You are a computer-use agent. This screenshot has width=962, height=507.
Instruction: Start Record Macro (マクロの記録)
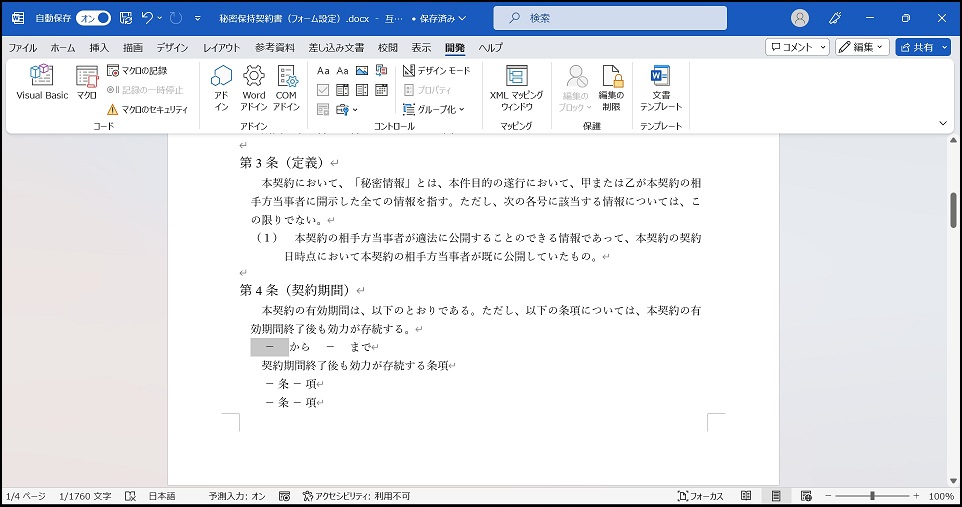click(x=137, y=71)
